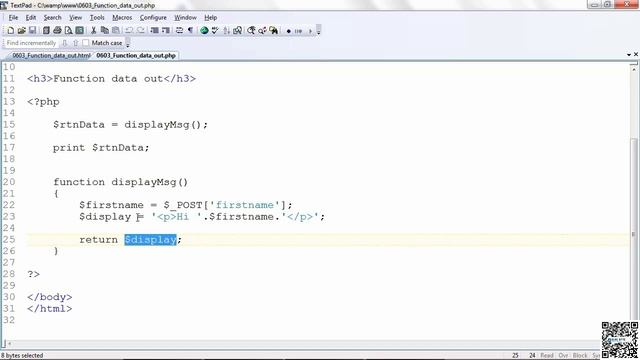Toggle visible spaces paragraph mark icon
The image size is (640, 360).
(190, 31)
